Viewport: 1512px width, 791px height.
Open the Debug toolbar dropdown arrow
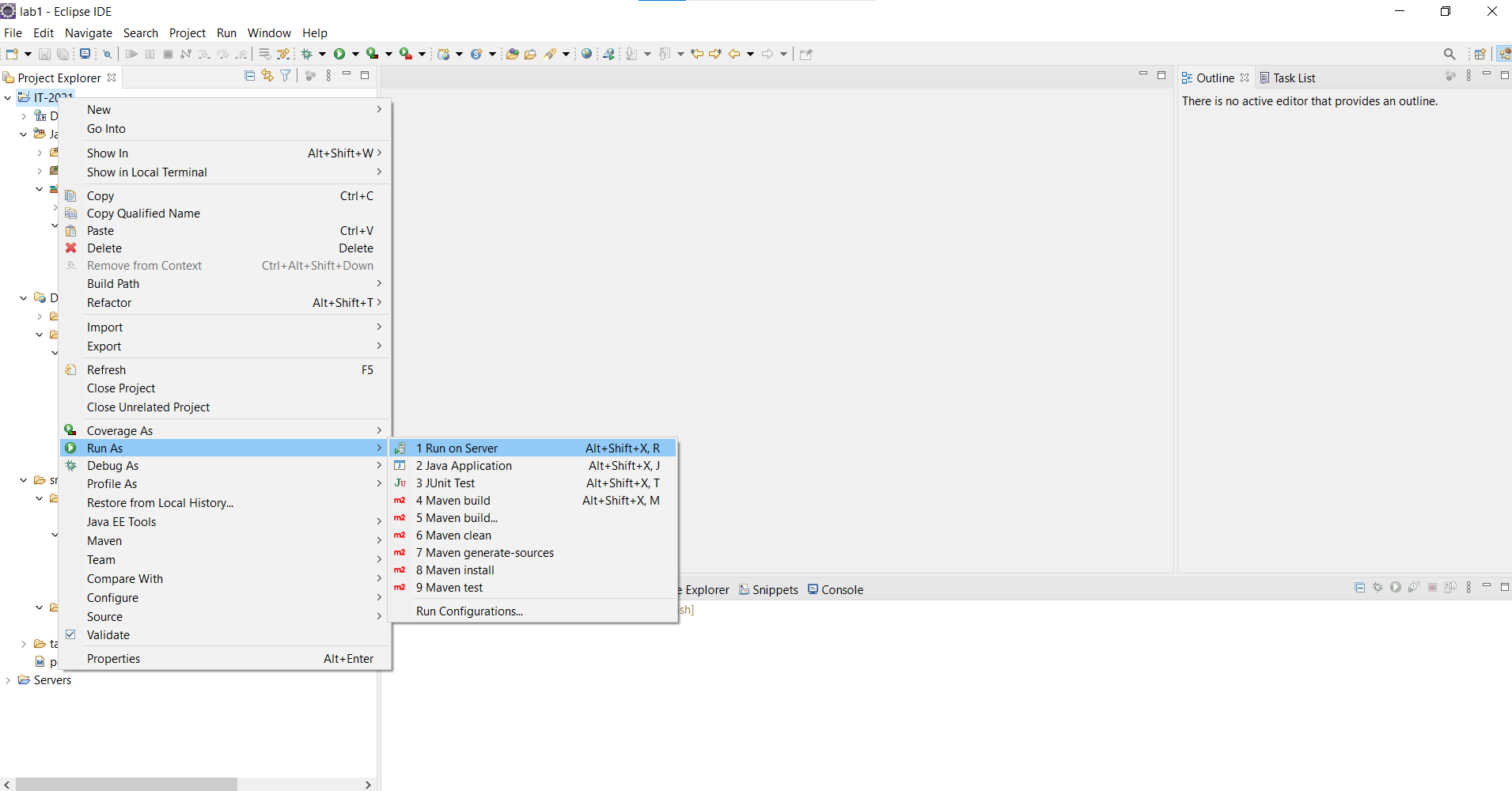coord(322,54)
